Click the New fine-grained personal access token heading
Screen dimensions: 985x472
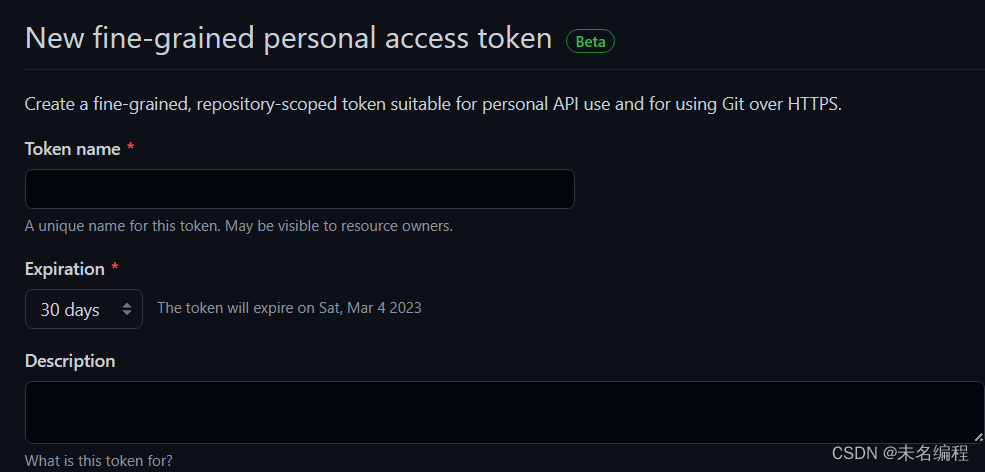pyautogui.click(x=288, y=39)
